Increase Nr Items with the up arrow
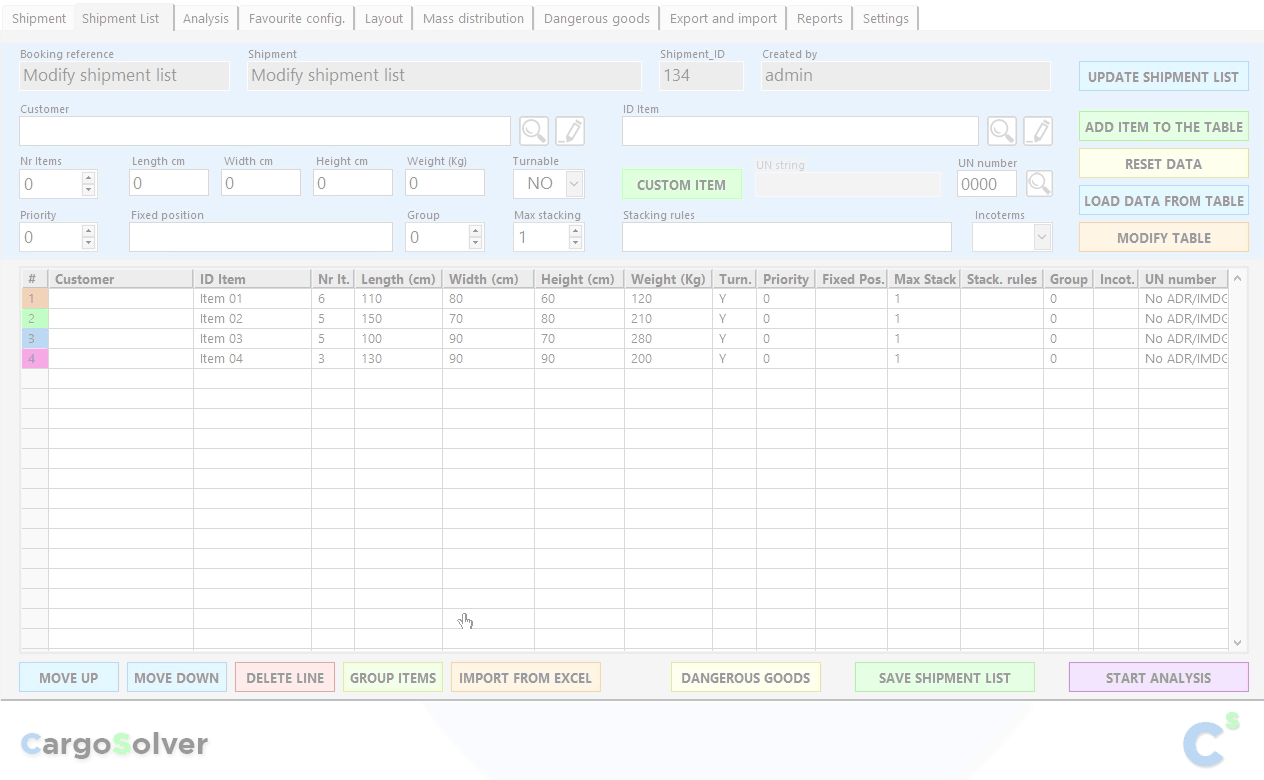Image resolution: width=1264 pixels, height=780 pixels. (x=88, y=177)
